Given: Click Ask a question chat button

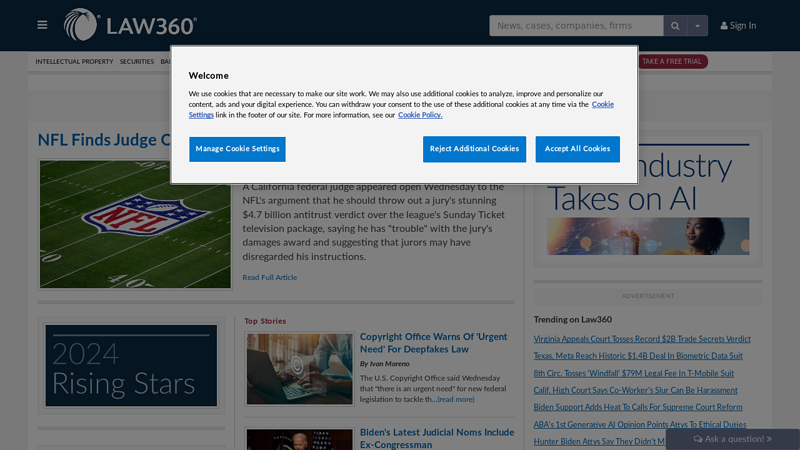Looking at the screenshot, I should tap(733, 439).
